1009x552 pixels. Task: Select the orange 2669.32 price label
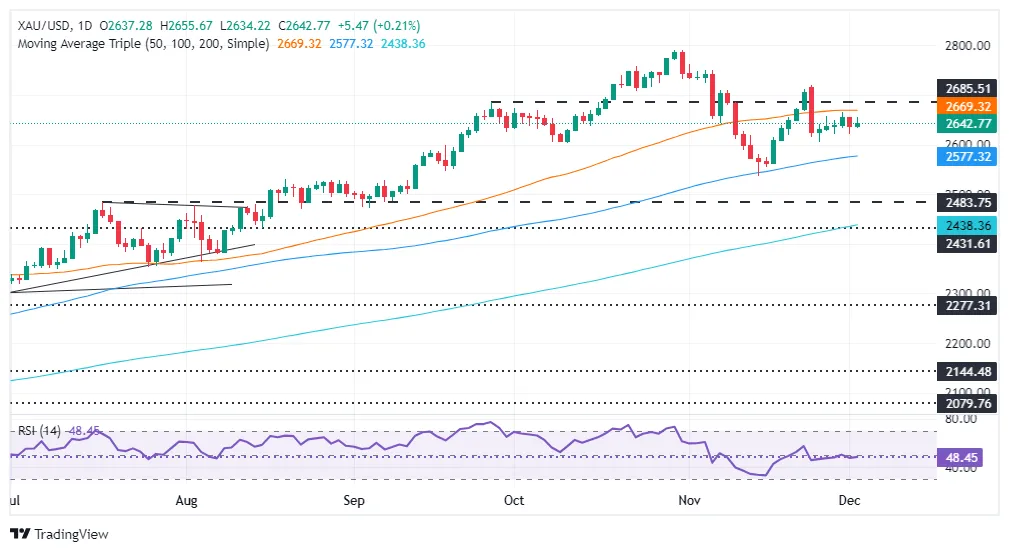[967, 107]
